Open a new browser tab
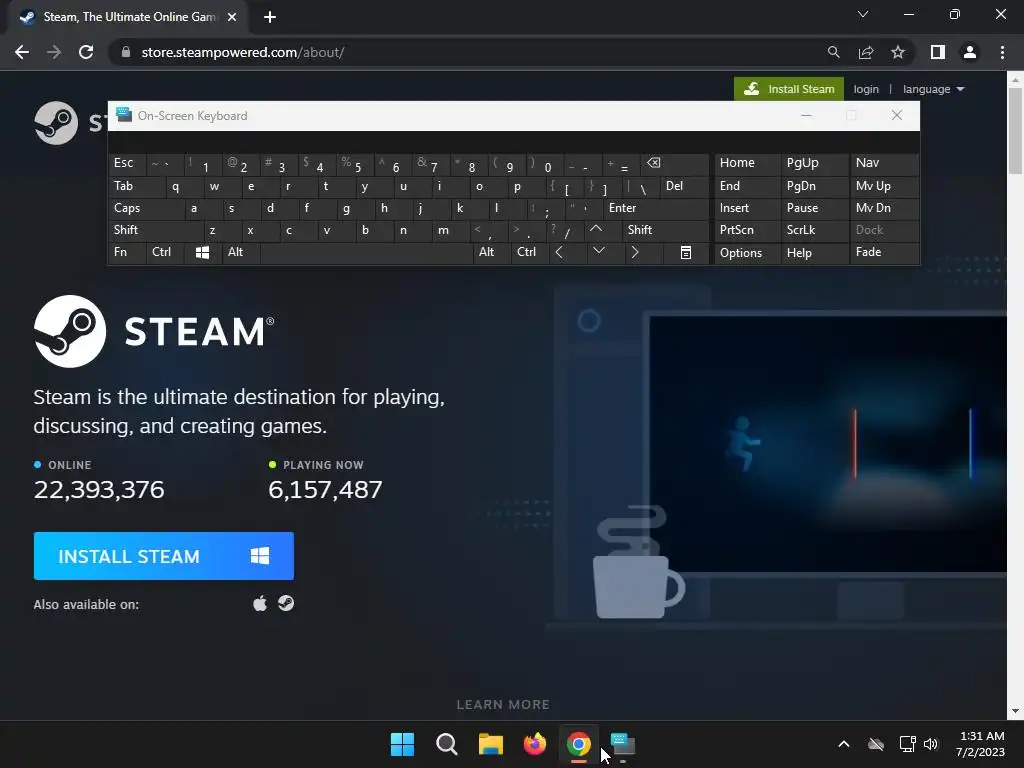Viewport: 1024px width, 768px height. coord(270,17)
